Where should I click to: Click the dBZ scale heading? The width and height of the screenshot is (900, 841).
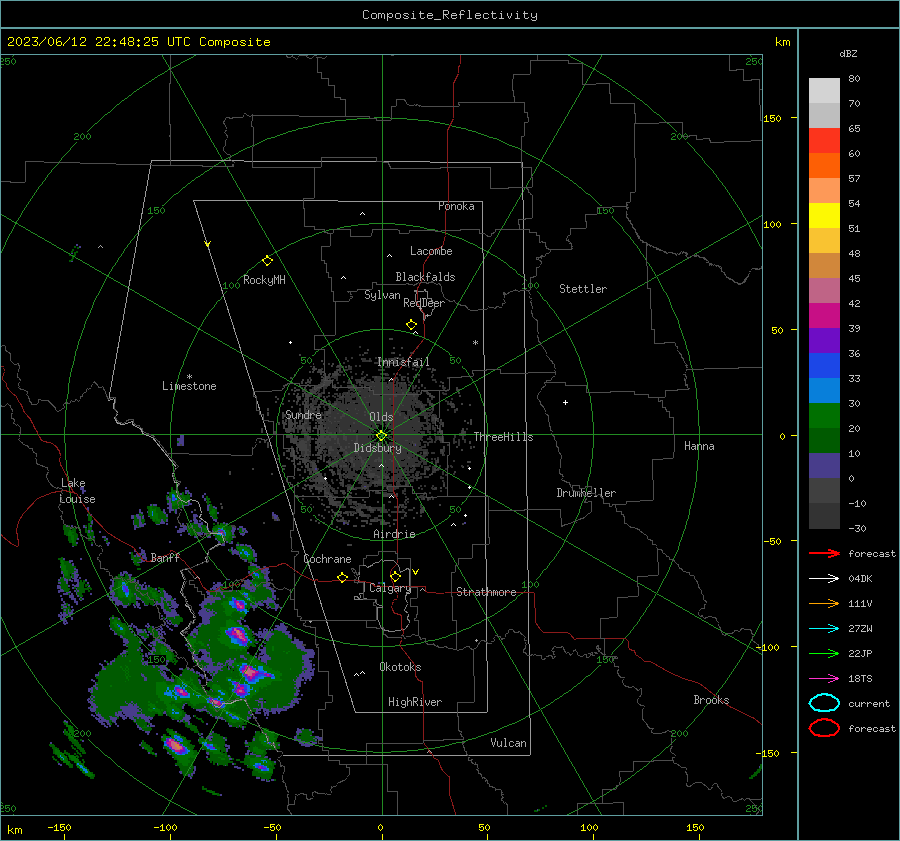pos(848,53)
